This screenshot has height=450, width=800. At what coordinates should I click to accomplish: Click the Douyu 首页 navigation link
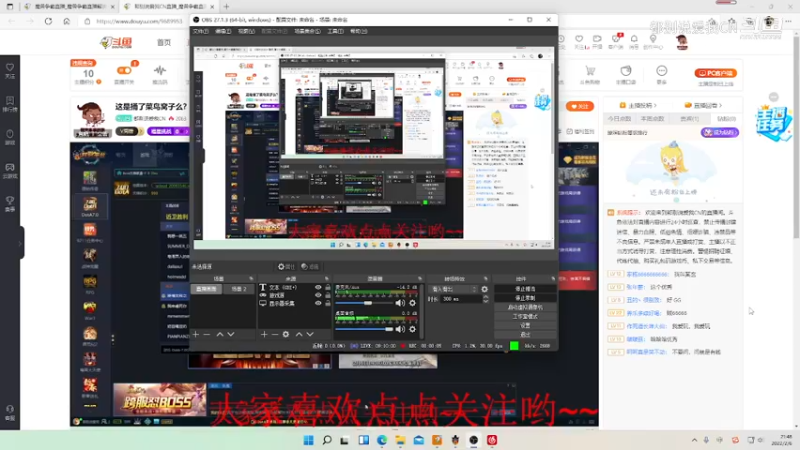pos(164,42)
